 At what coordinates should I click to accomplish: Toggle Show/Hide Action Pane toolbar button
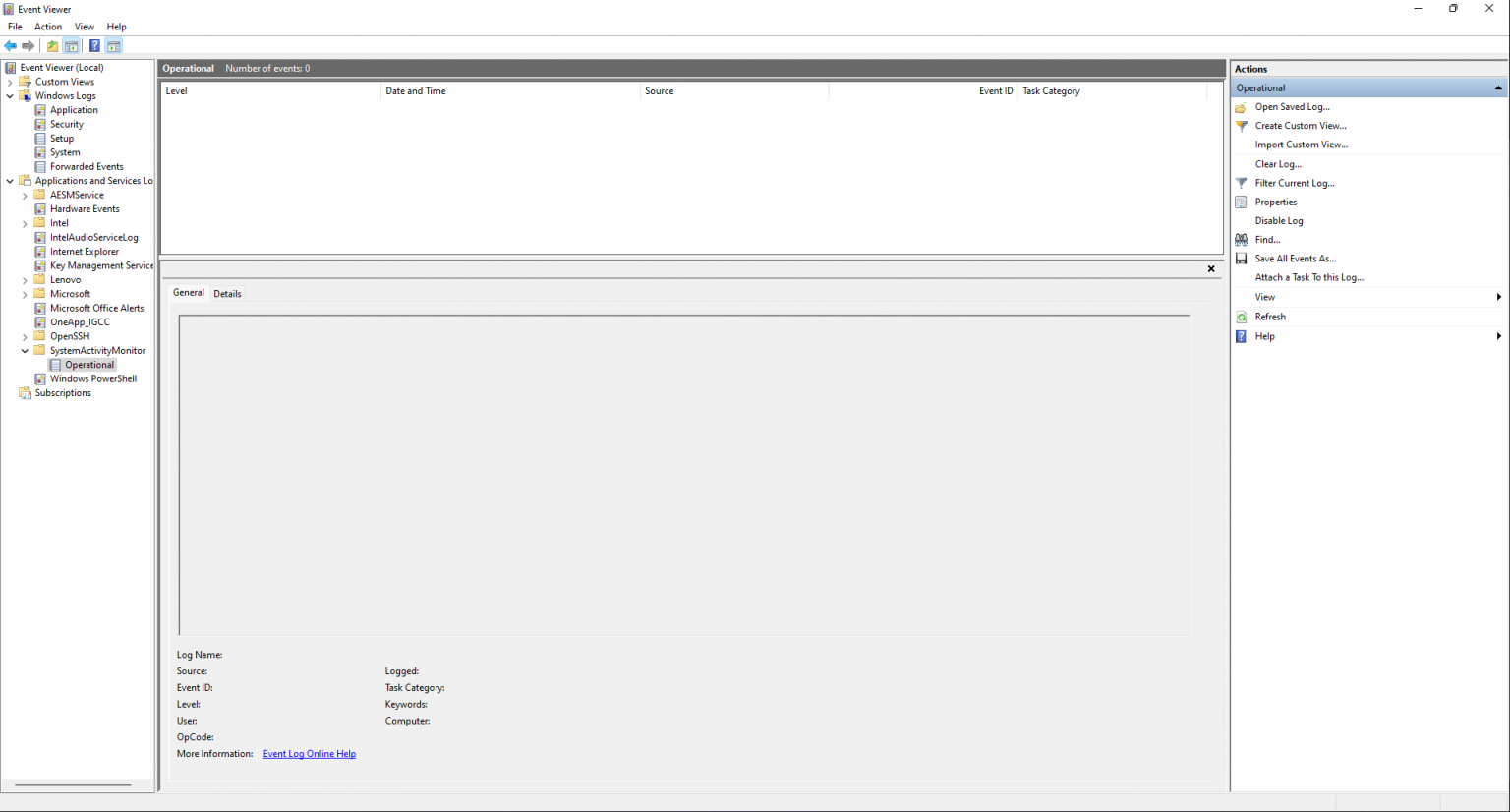tap(114, 46)
